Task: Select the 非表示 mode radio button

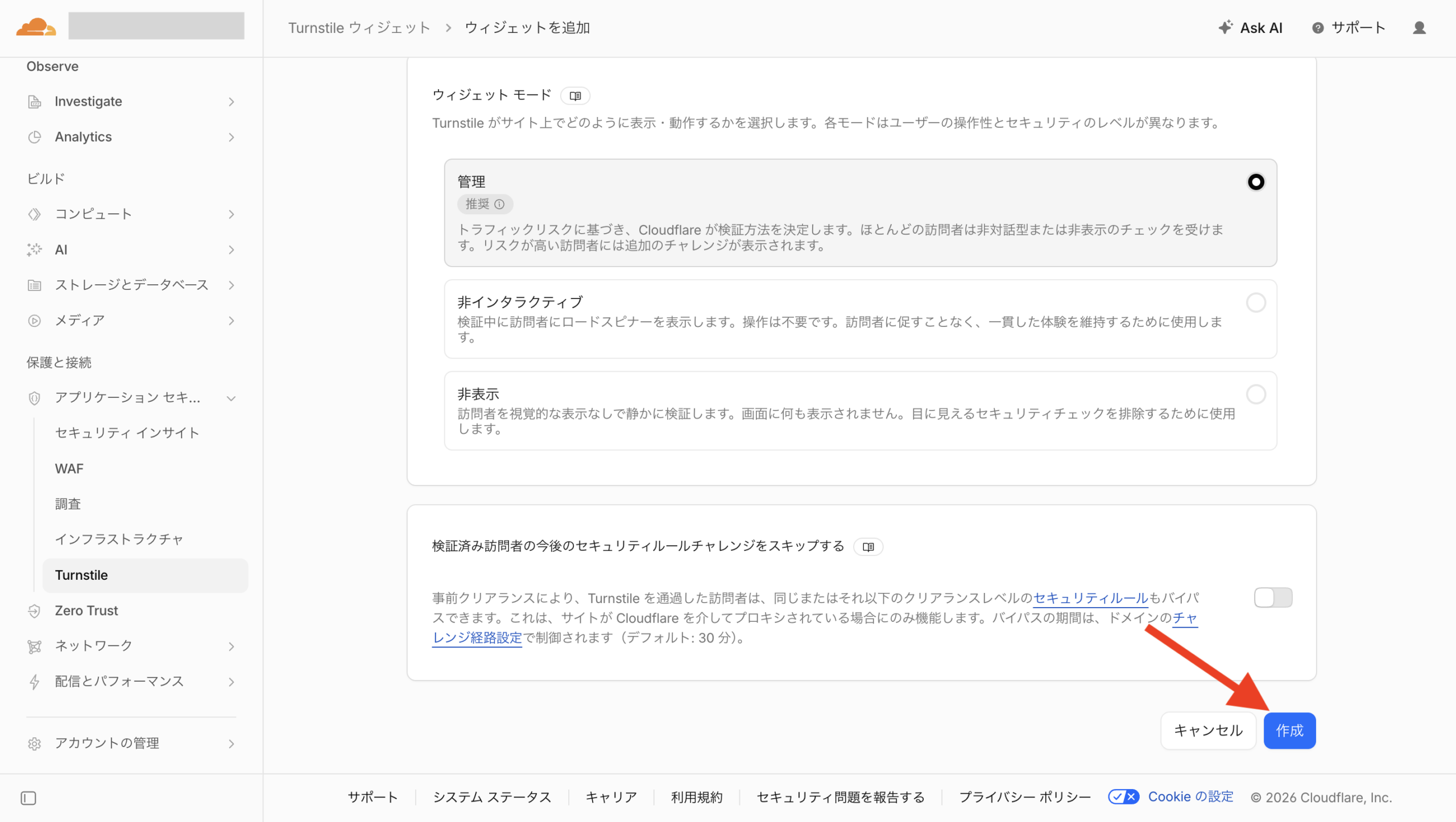Action: point(1256,394)
